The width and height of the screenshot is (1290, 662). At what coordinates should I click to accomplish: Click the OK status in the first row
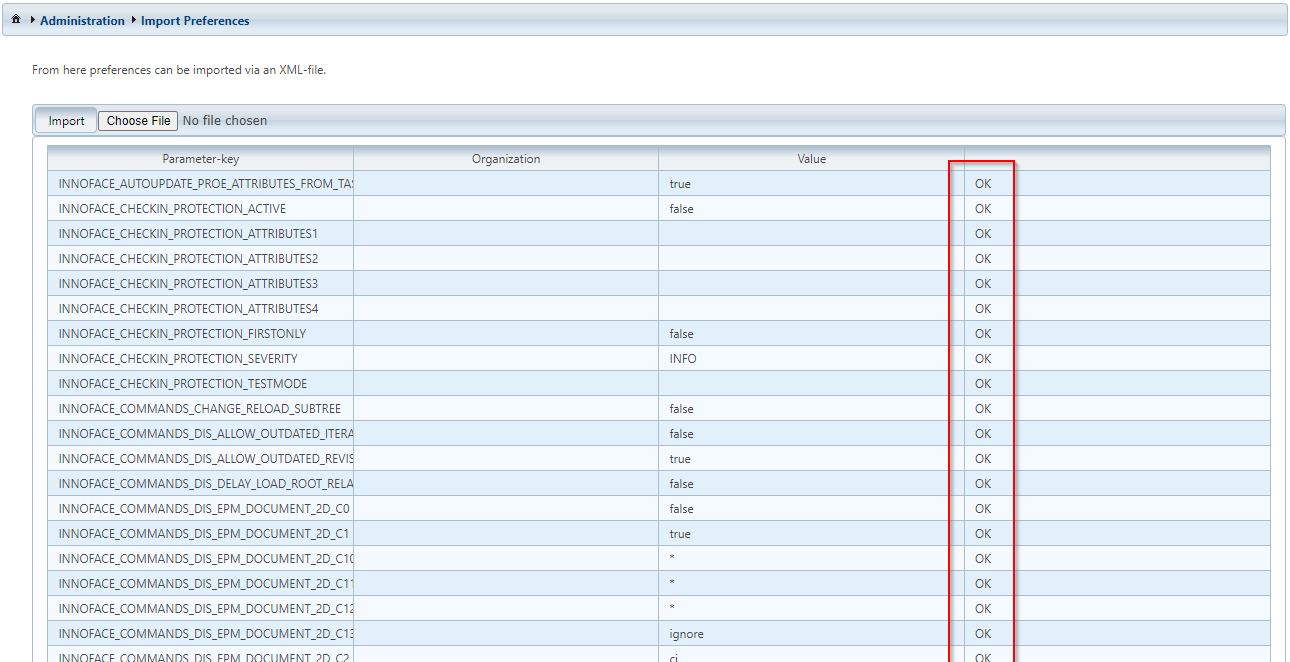coord(983,184)
